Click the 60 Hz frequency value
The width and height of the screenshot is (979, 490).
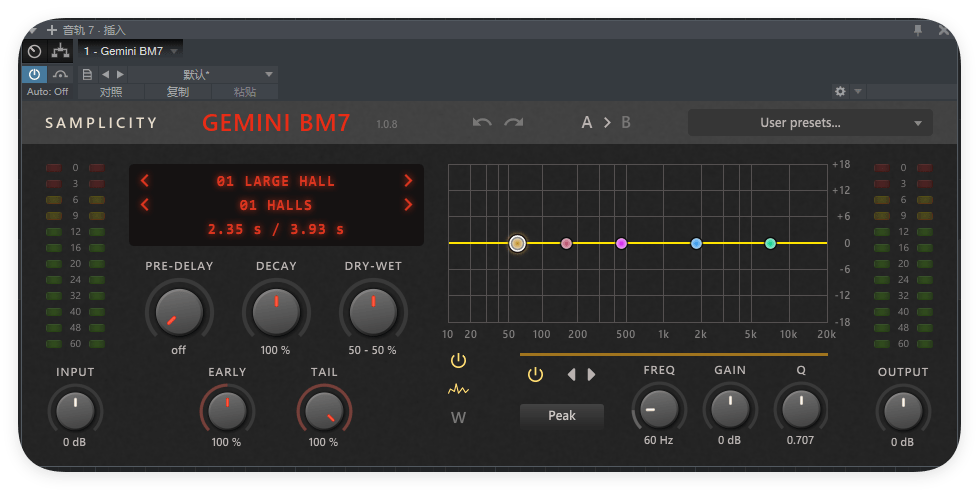tap(659, 440)
